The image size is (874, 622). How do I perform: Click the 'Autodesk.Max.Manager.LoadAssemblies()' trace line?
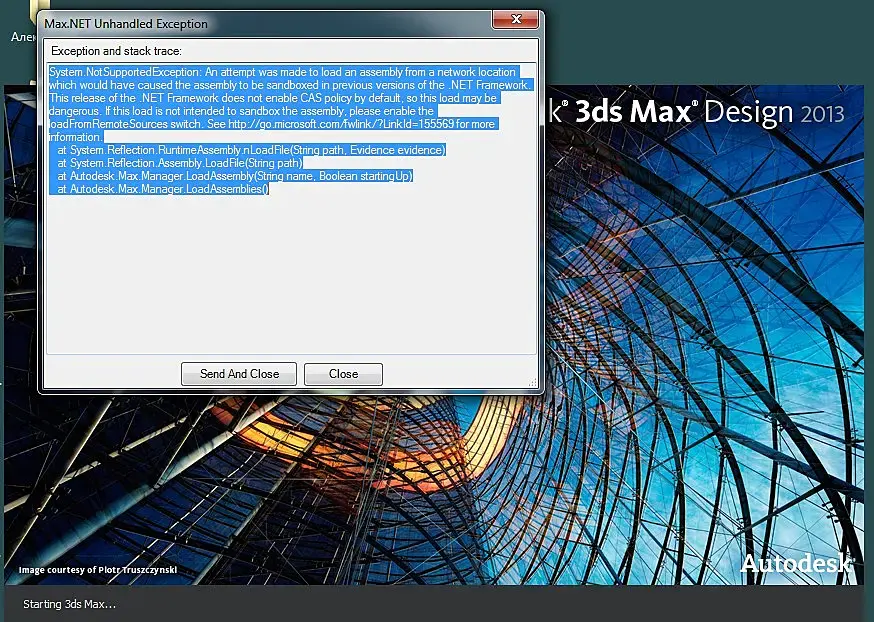[163, 189]
